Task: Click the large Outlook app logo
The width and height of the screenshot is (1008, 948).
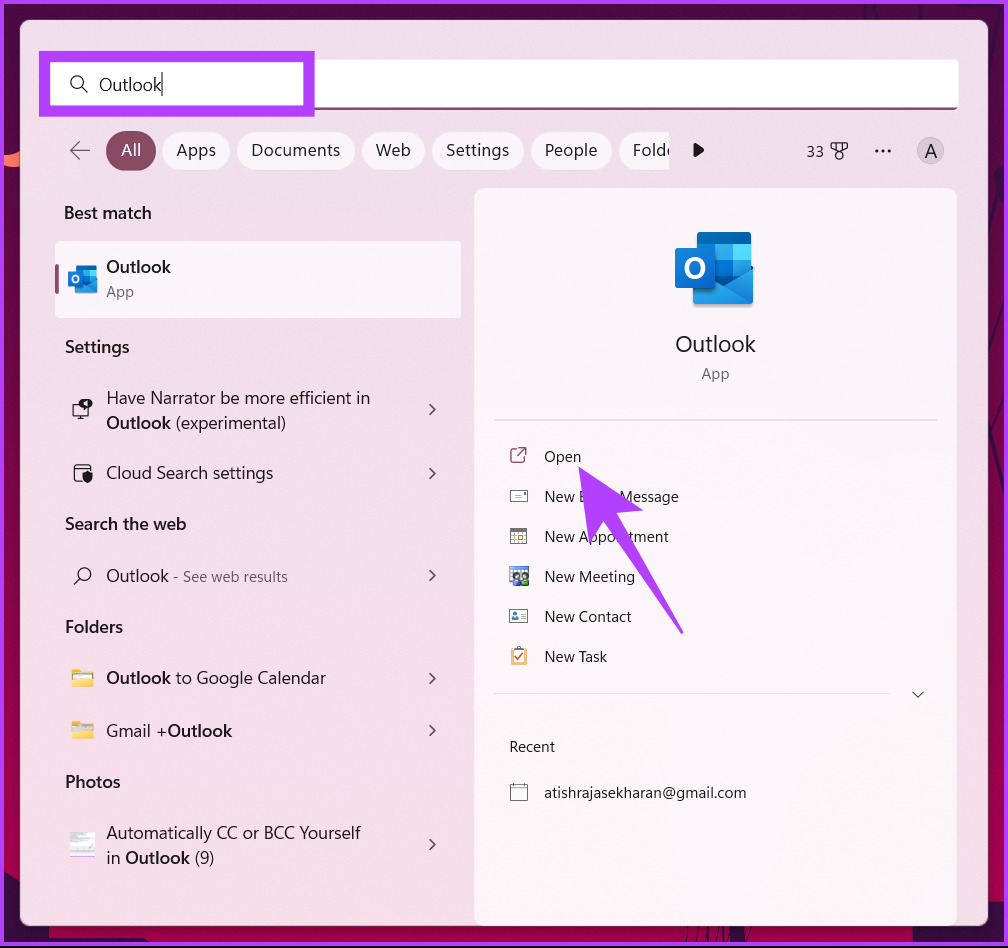Action: point(714,269)
